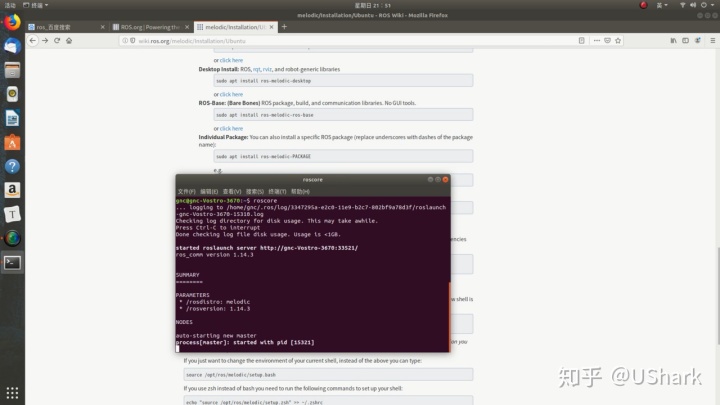
Task: Open input method language dropdown in top bar
Action: (662, 5)
